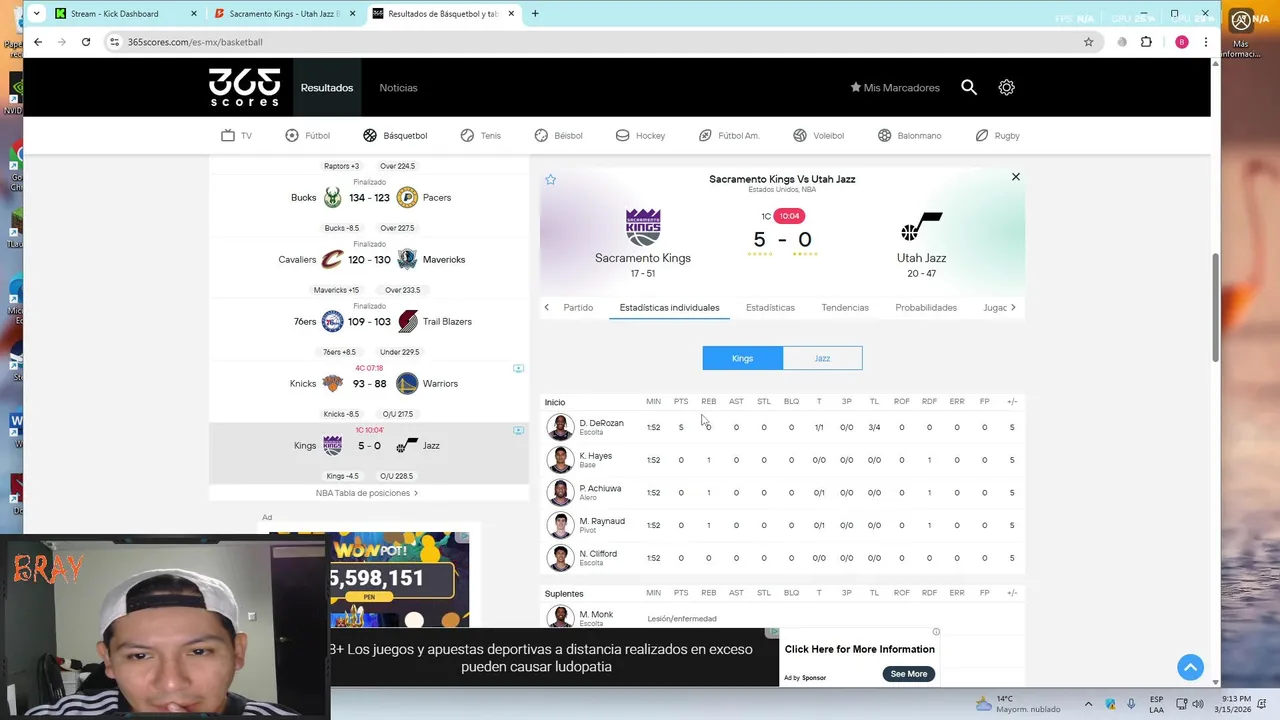Screen dimensions: 1280x720
Task: Open K. Hayes player row
Action: point(783,460)
